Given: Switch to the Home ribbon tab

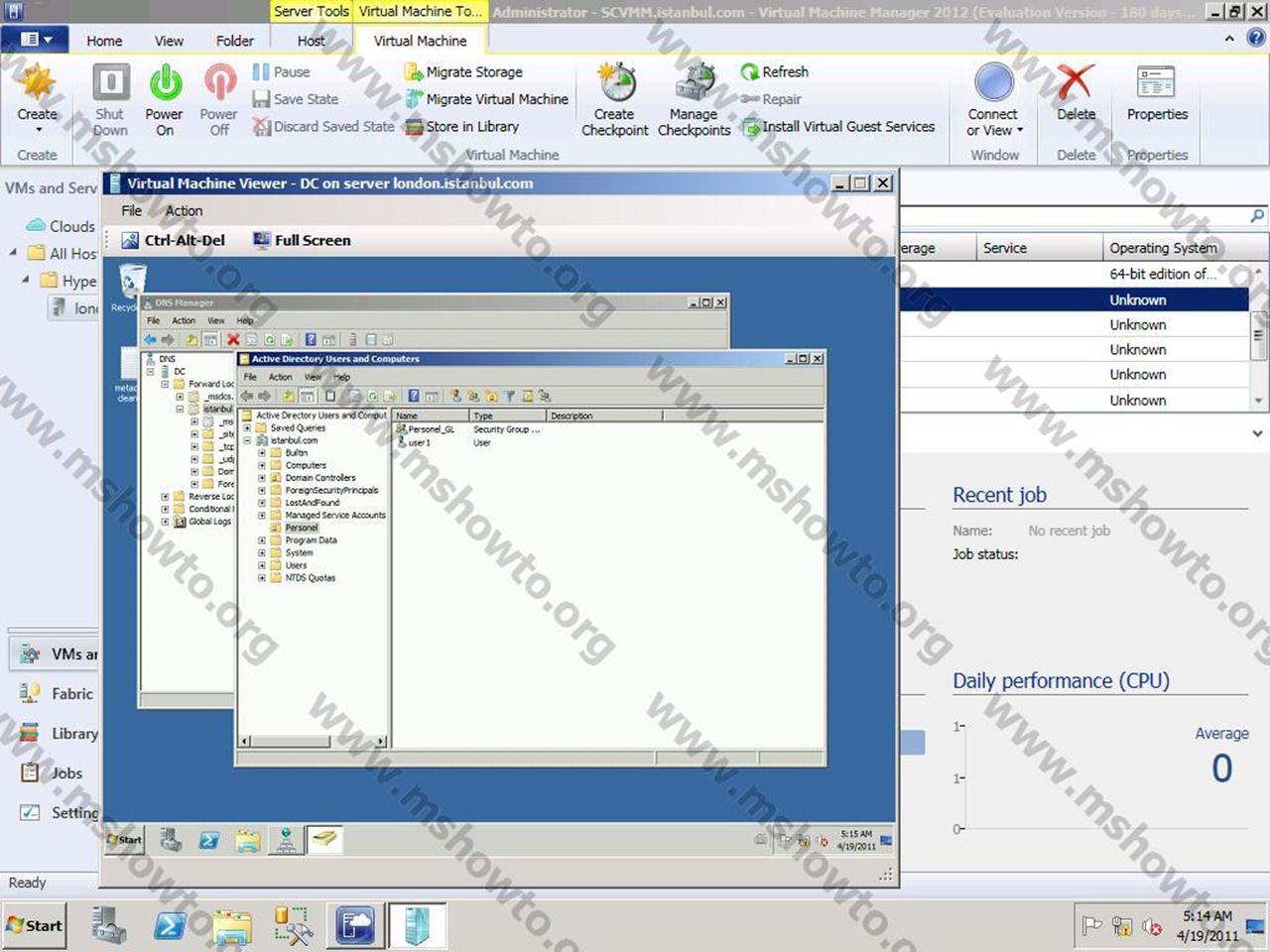Looking at the screenshot, I should [x=104, y=41].
